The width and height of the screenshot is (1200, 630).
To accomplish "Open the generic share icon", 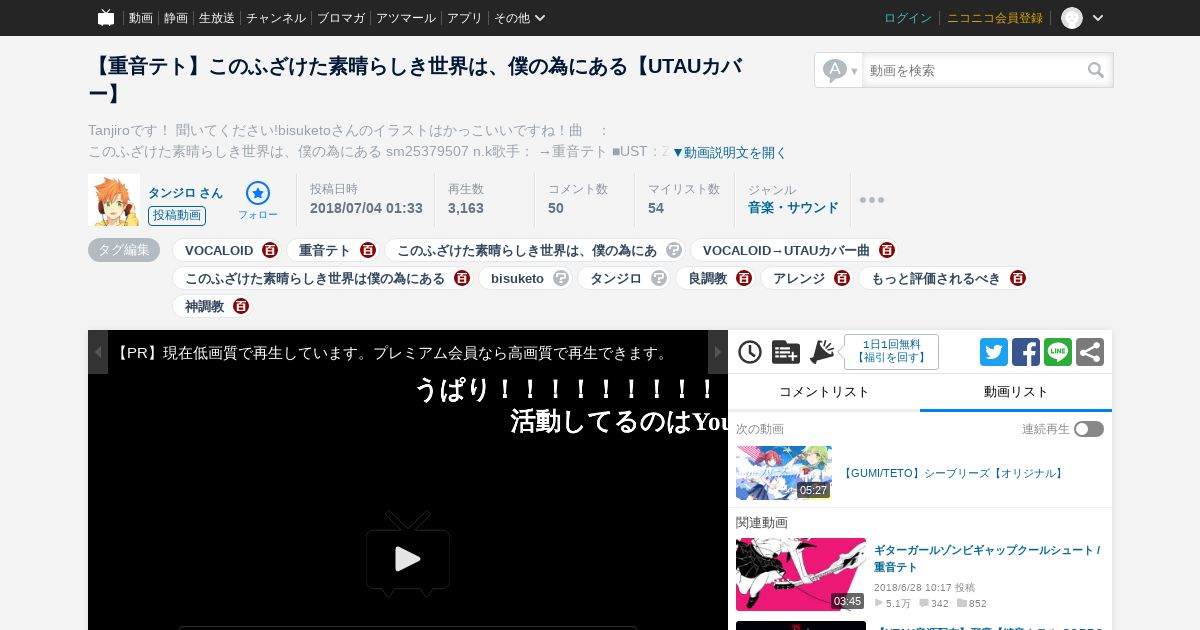I will tap(1090, 352).
